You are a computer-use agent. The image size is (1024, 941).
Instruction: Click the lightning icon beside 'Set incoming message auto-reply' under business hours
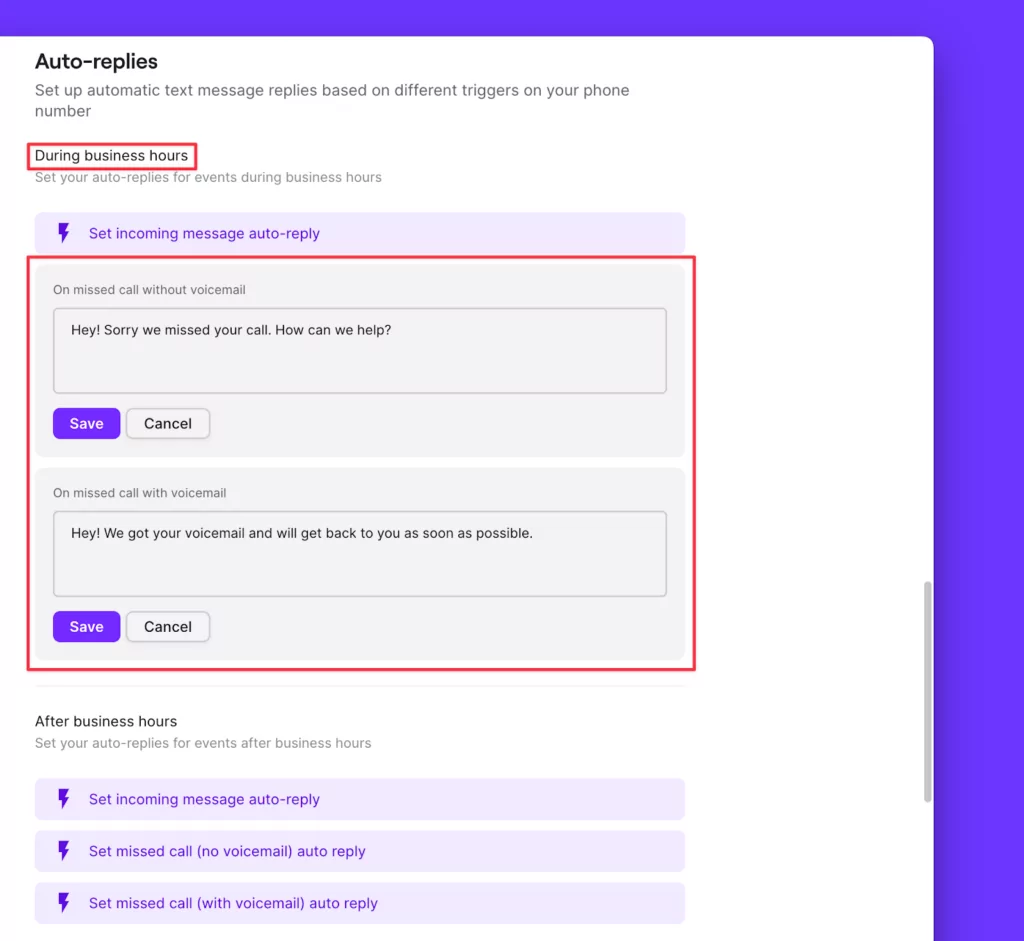(x=63, y=233)
